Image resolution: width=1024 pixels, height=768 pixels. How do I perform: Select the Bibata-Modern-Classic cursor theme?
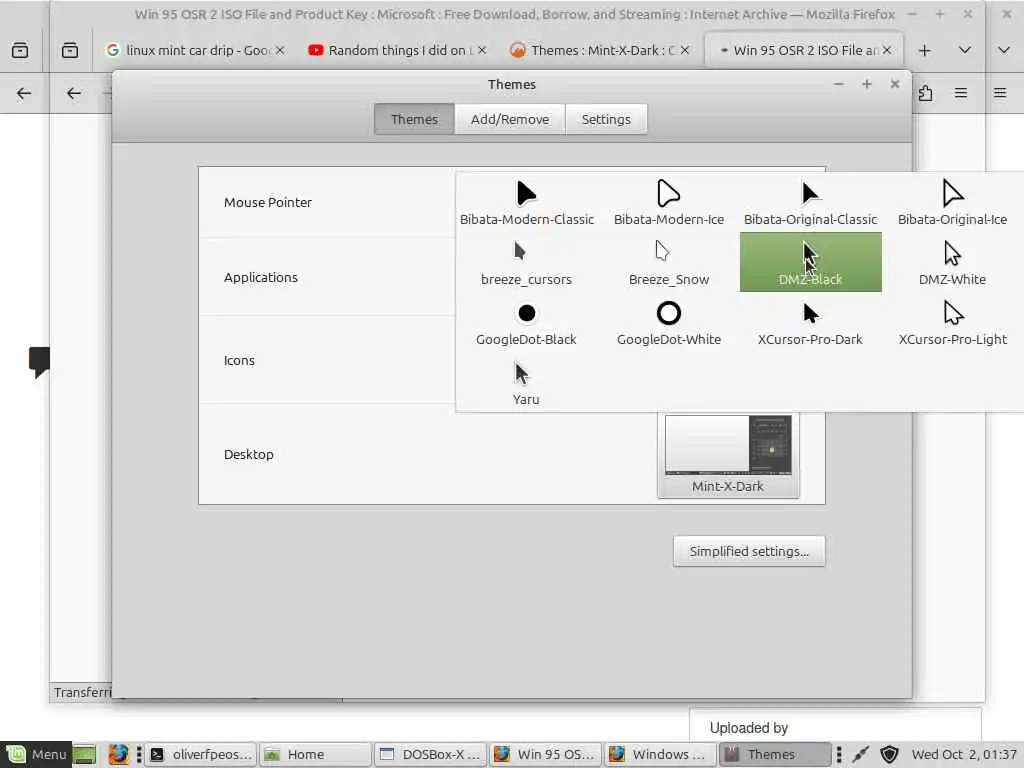coord(526,202)
